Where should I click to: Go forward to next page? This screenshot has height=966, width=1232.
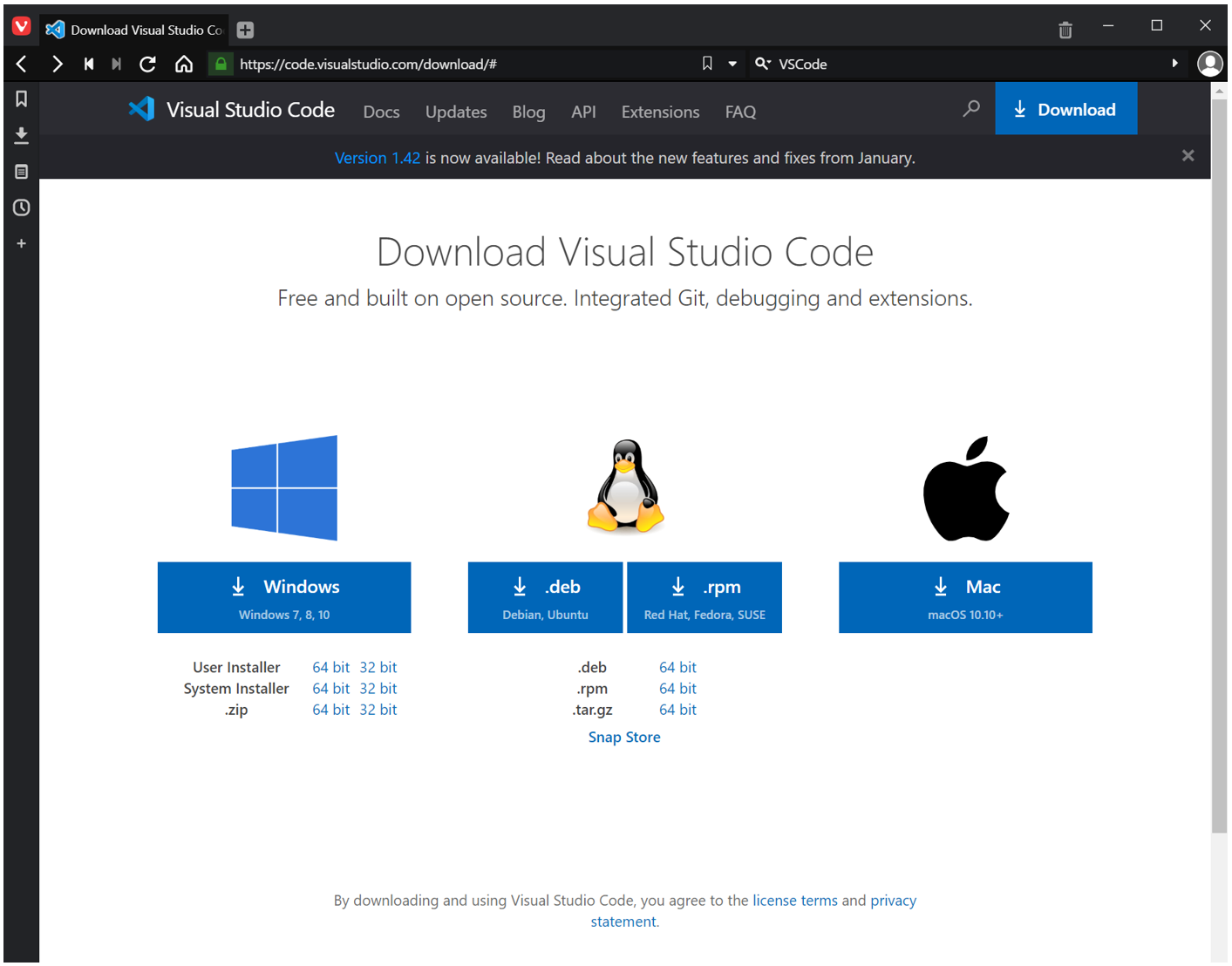pos(57,64)
